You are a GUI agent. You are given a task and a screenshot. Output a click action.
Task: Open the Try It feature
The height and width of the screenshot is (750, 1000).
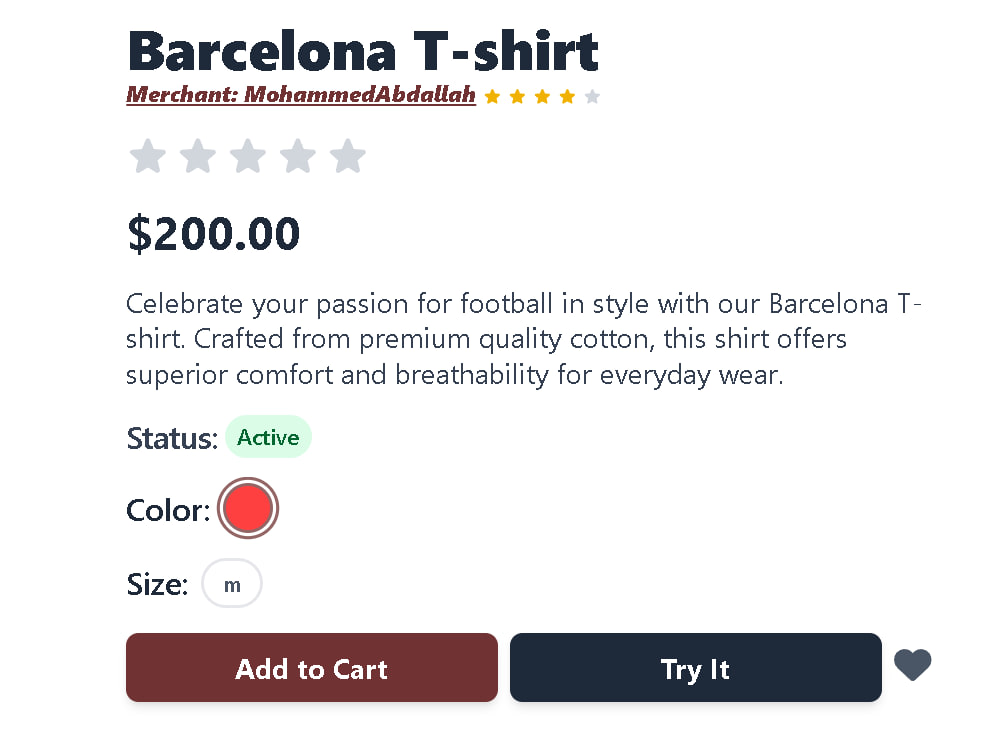696,668
